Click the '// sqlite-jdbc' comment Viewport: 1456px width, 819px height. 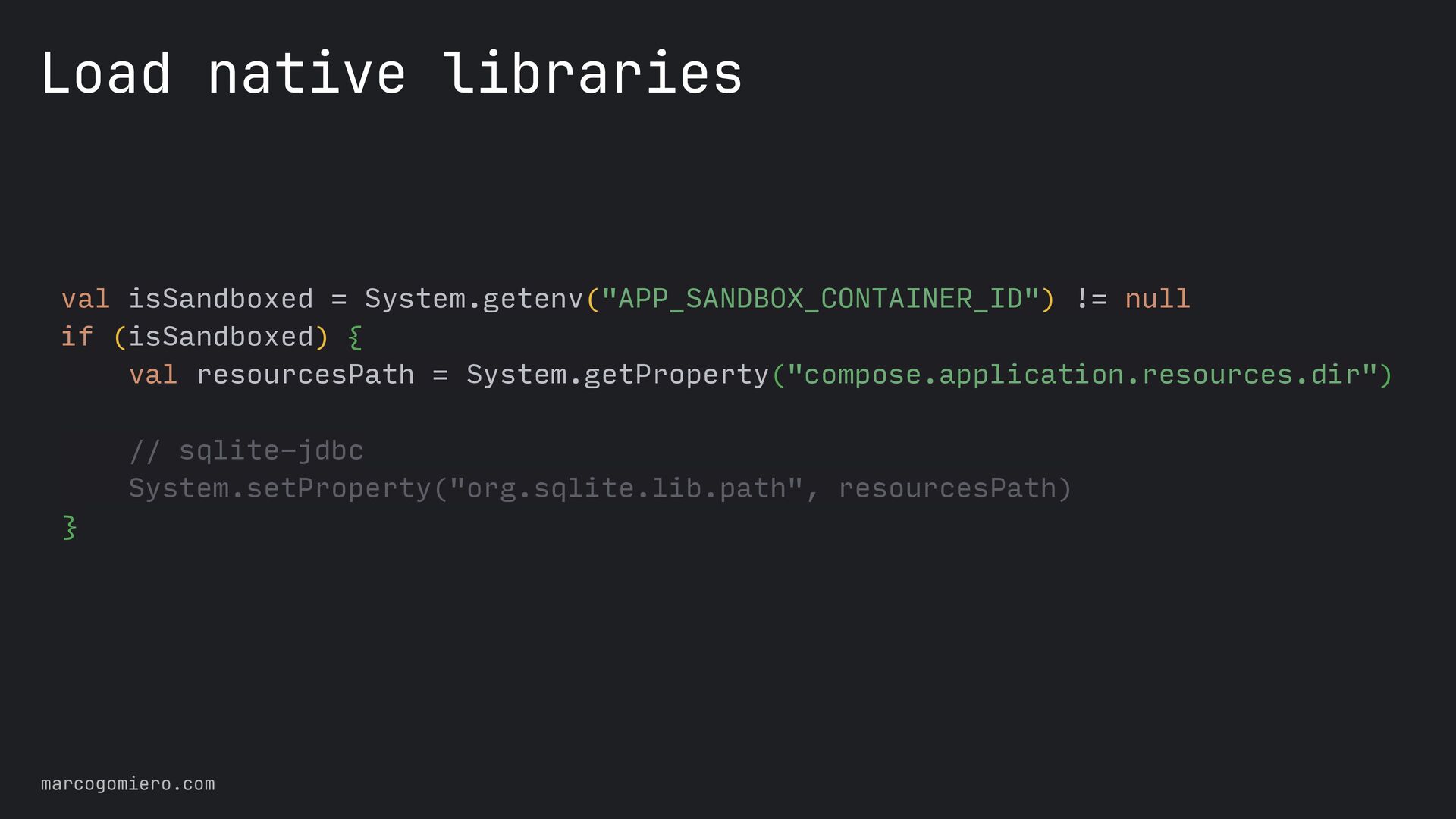pos(246,450)
